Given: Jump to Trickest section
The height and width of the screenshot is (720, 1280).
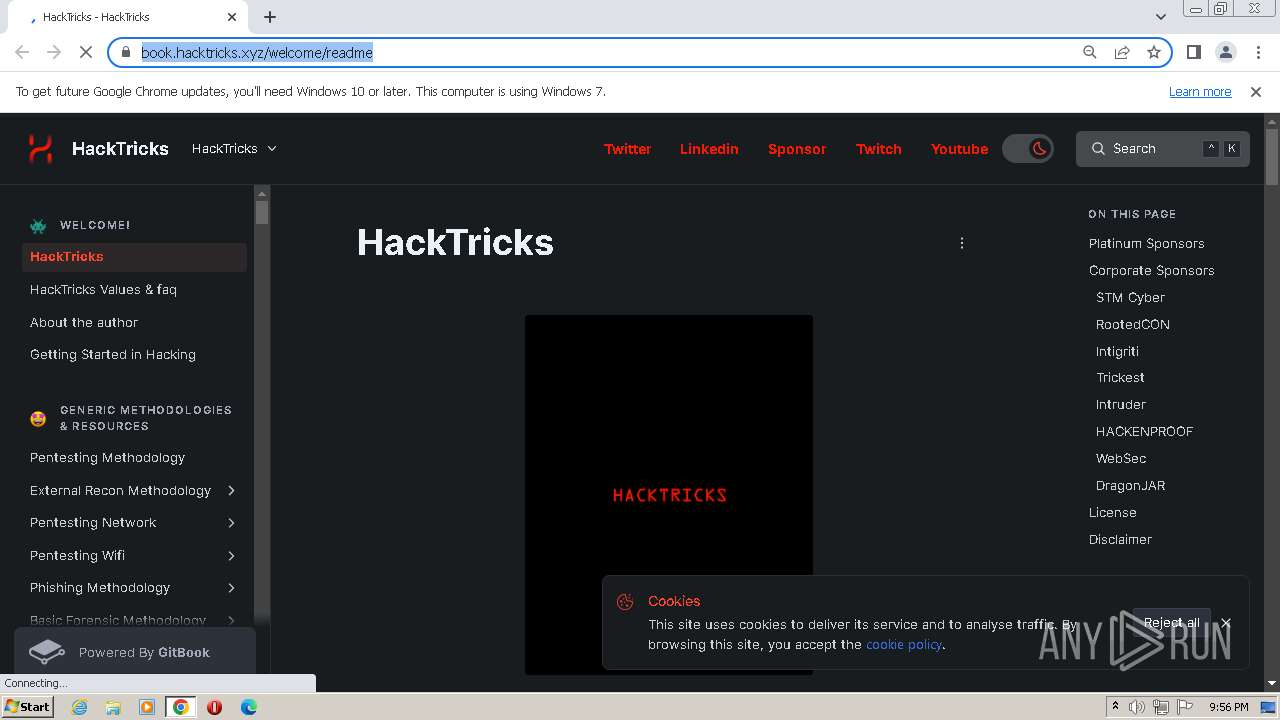Looking at the screenshot, I should 1120,378.
